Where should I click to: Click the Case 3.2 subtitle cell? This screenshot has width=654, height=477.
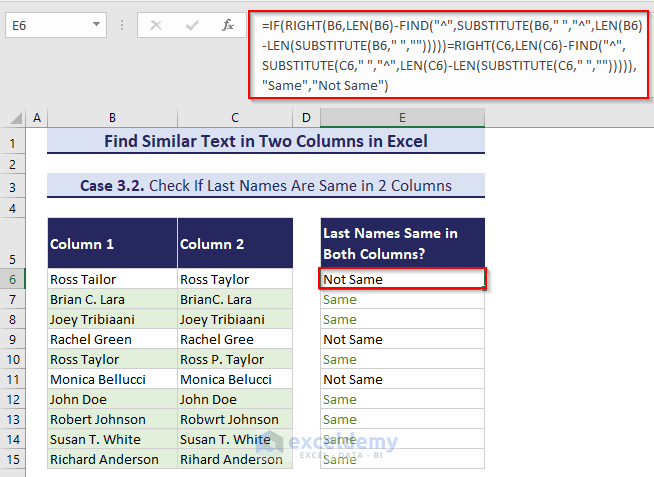[x=266, y=185]
